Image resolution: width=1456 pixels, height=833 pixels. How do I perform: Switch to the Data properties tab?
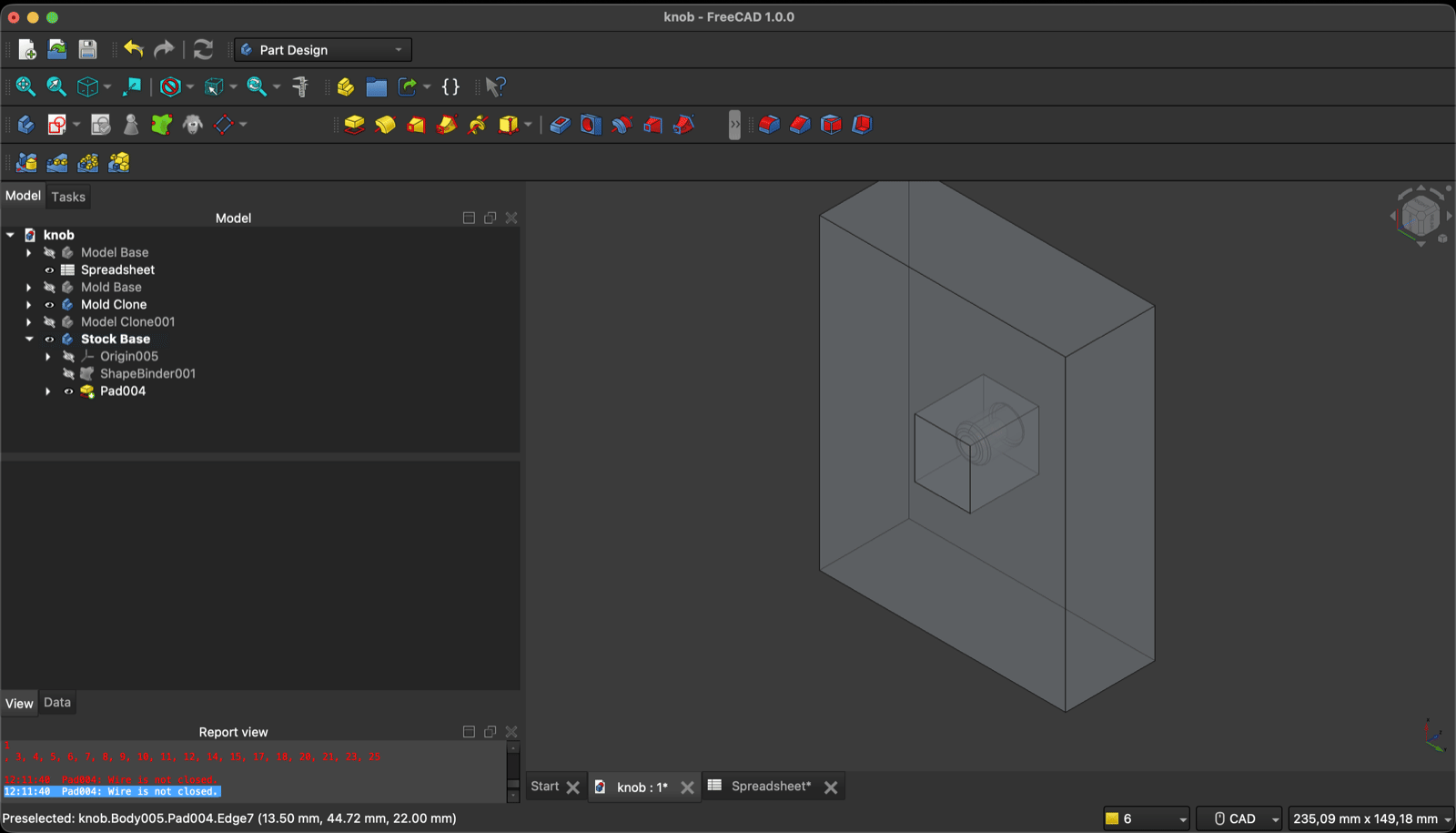(57, 702)
